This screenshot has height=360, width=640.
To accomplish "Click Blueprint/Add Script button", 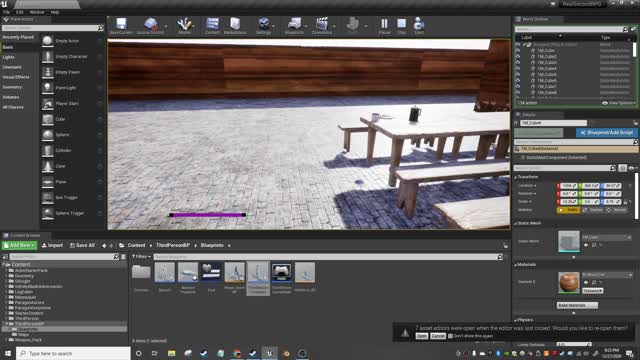I will tap(607, 133).
